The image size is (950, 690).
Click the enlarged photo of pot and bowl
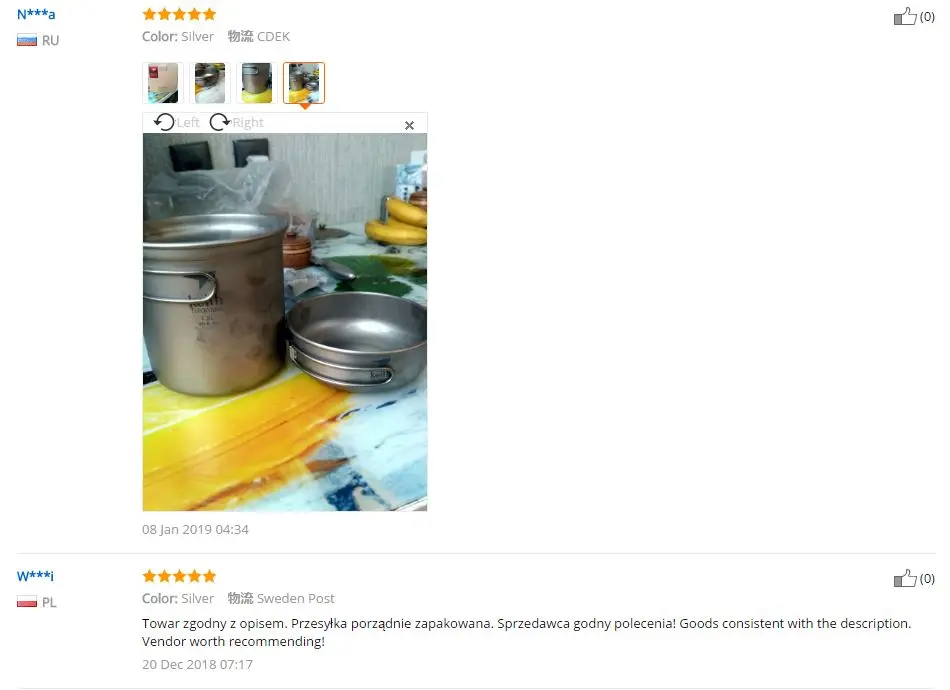coord(285,322)
